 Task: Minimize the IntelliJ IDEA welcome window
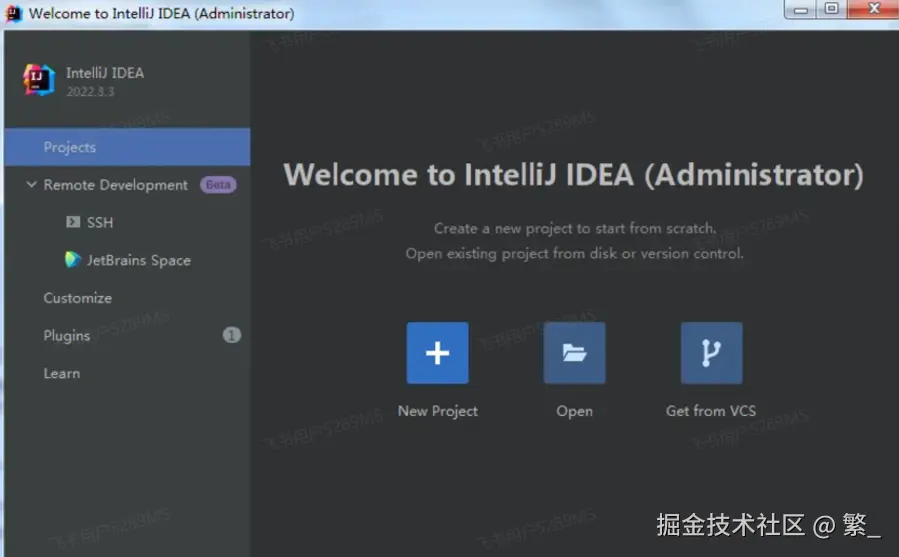pyautogui.click(x=802, y=9)
